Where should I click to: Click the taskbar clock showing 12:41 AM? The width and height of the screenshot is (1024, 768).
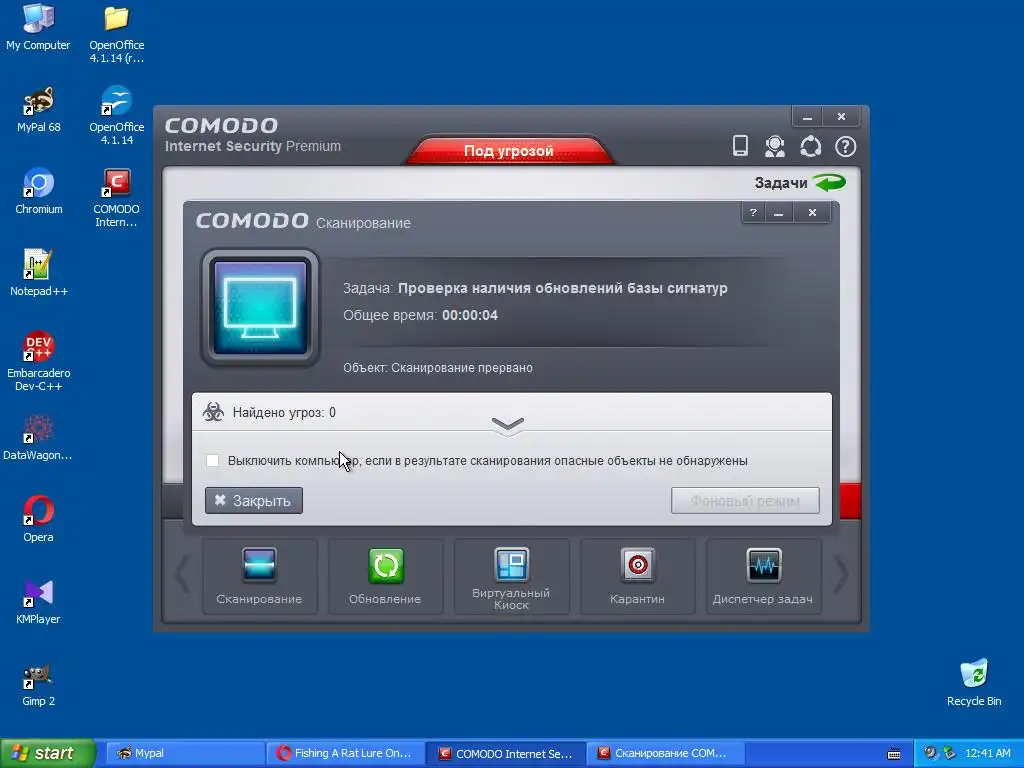point(987,753)
